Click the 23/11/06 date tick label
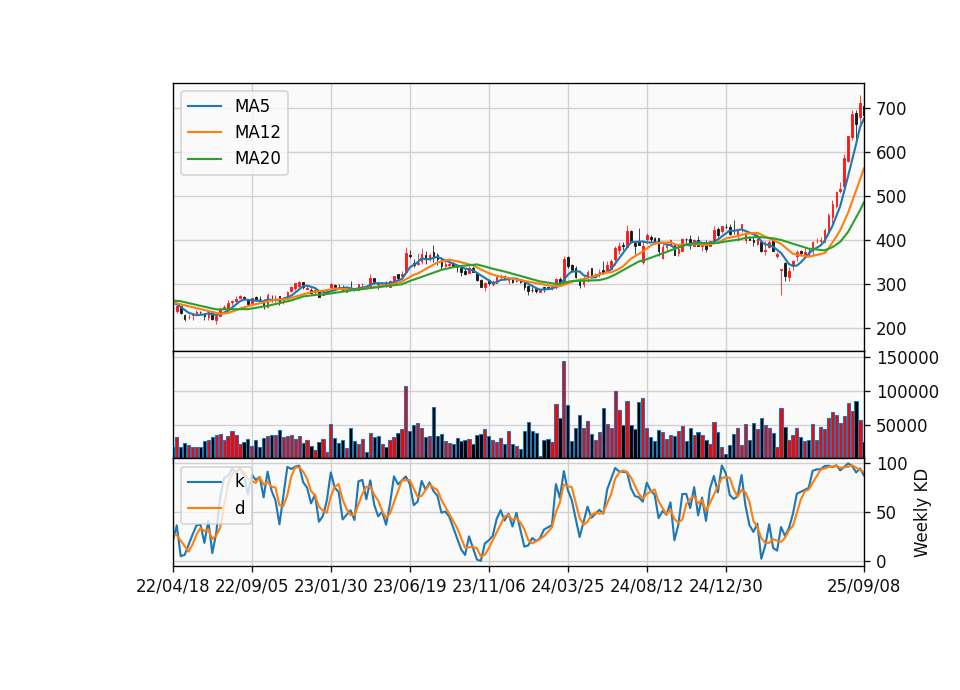This screenshot has height=690, width=960. (x=489, y=586)
